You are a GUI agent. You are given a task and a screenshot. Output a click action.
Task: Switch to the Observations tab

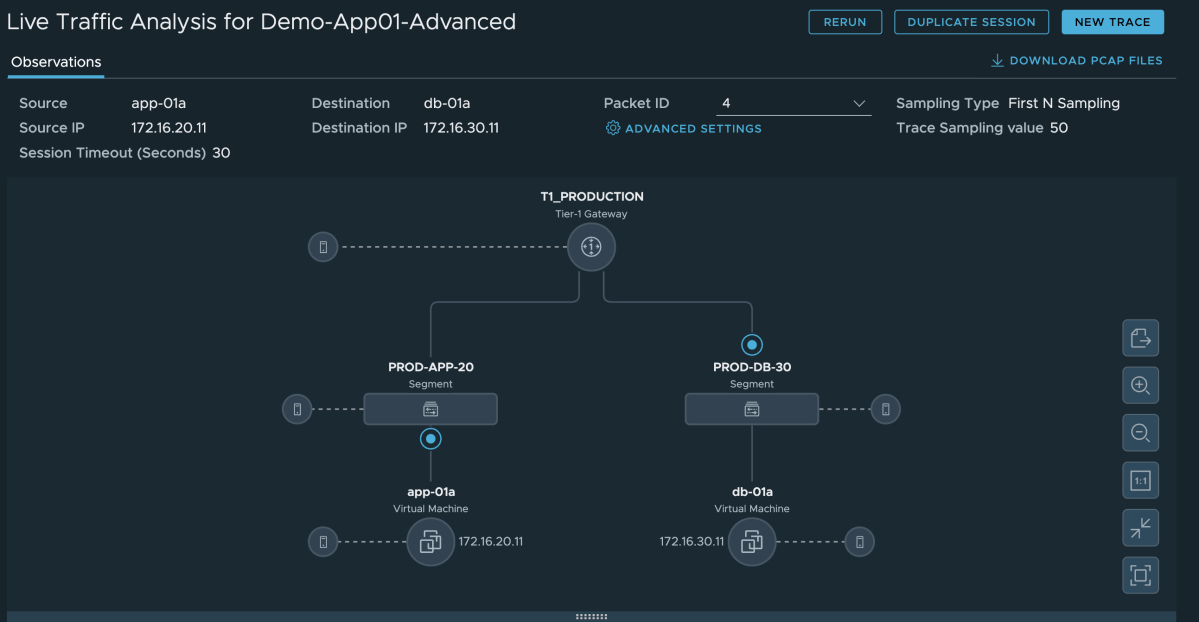pos(55,62)
